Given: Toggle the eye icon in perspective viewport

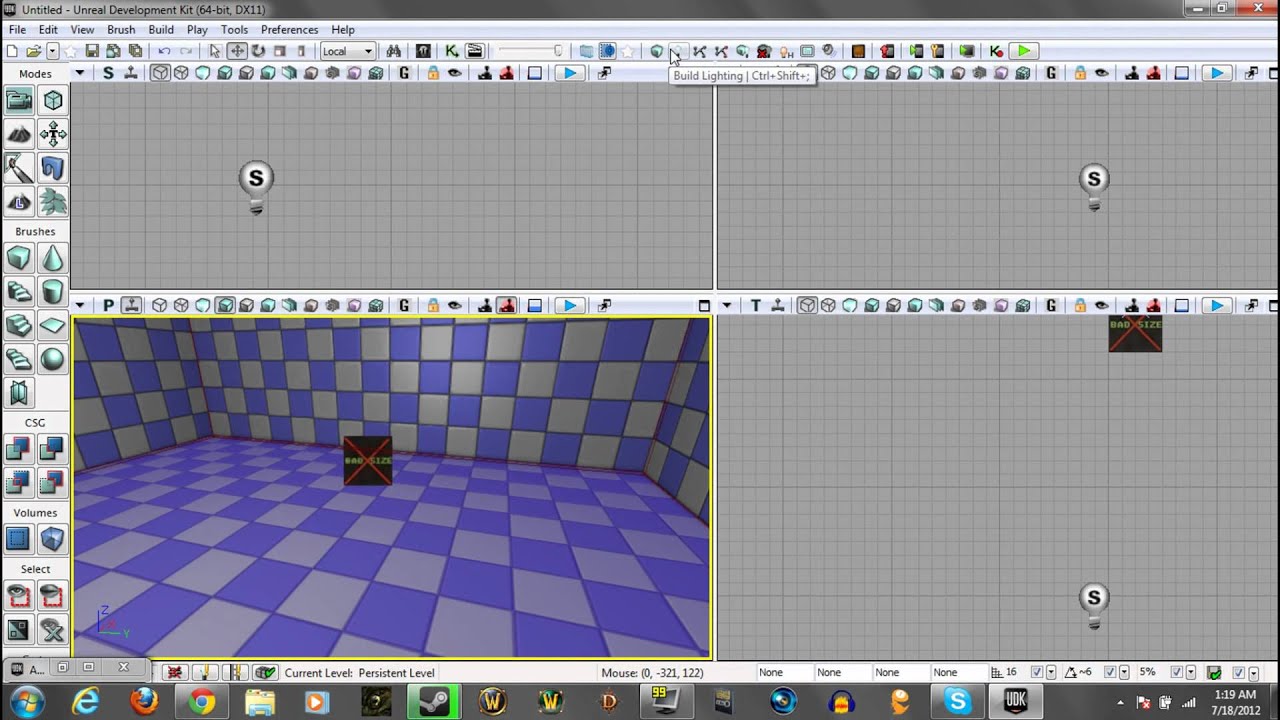Looking at the screenshot, I should 455,306.
